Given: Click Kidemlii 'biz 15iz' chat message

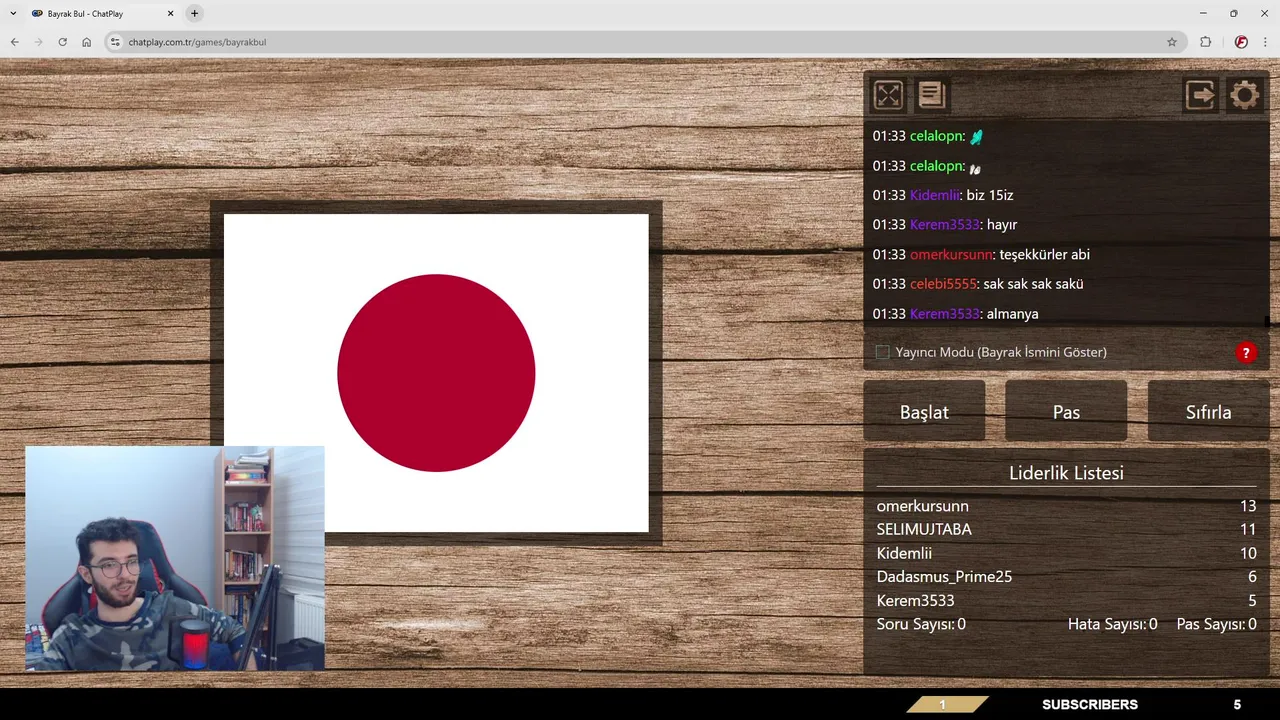Looking at the screenshot, I should pyautogui.click(x=990, y=195).
